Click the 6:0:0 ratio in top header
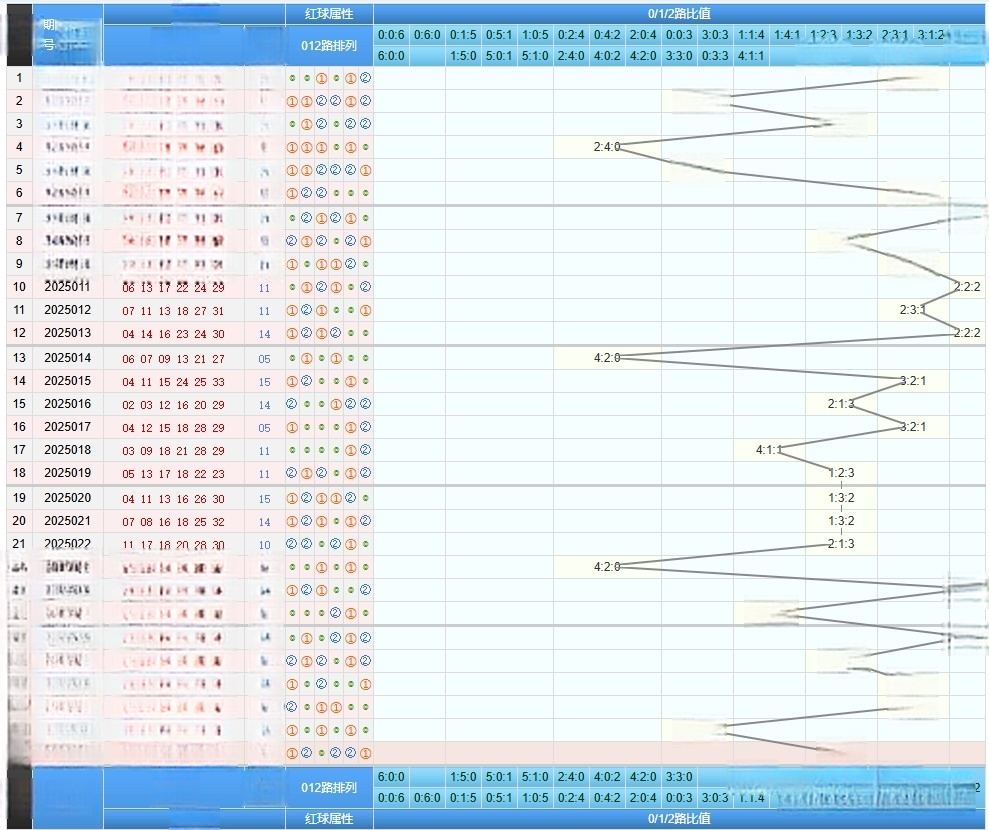Viewport: 989px width, 830px height. [391, 56]
